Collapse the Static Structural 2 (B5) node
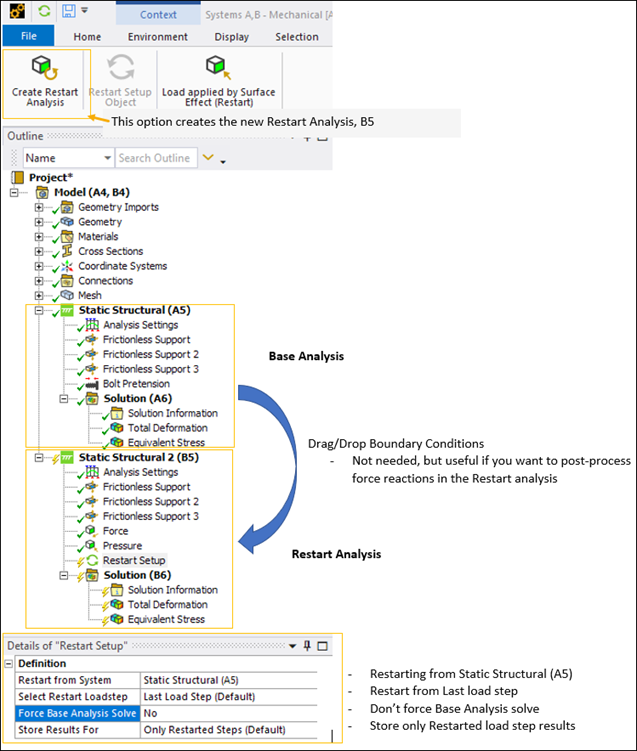This screenshot has height=751, width=637. 39,457
